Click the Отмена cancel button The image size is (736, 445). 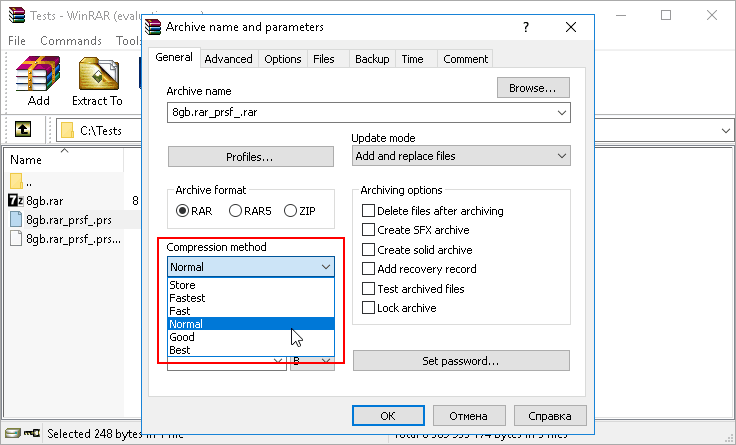coord(469,415)
